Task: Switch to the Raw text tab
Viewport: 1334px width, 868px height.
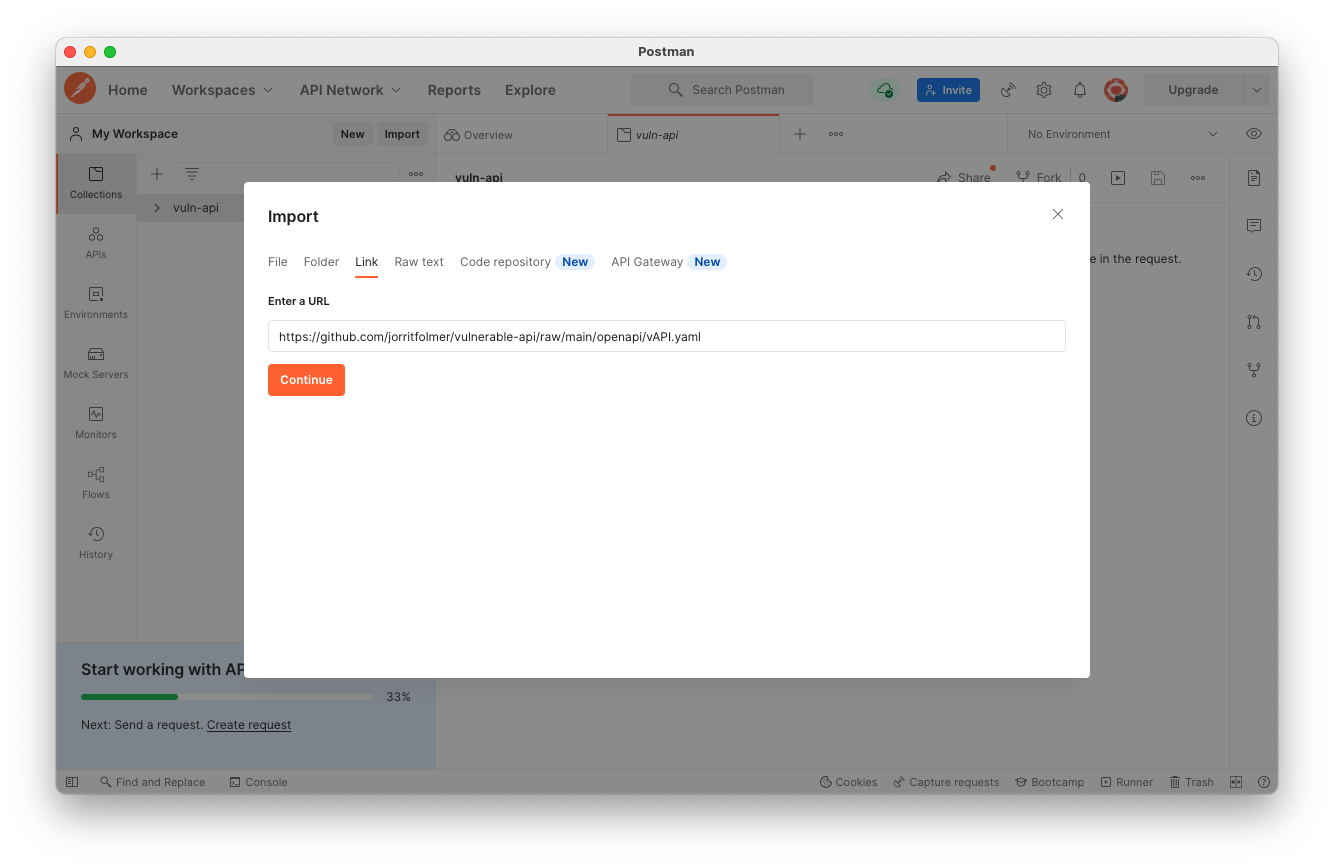Action: [x=419, y=262]
